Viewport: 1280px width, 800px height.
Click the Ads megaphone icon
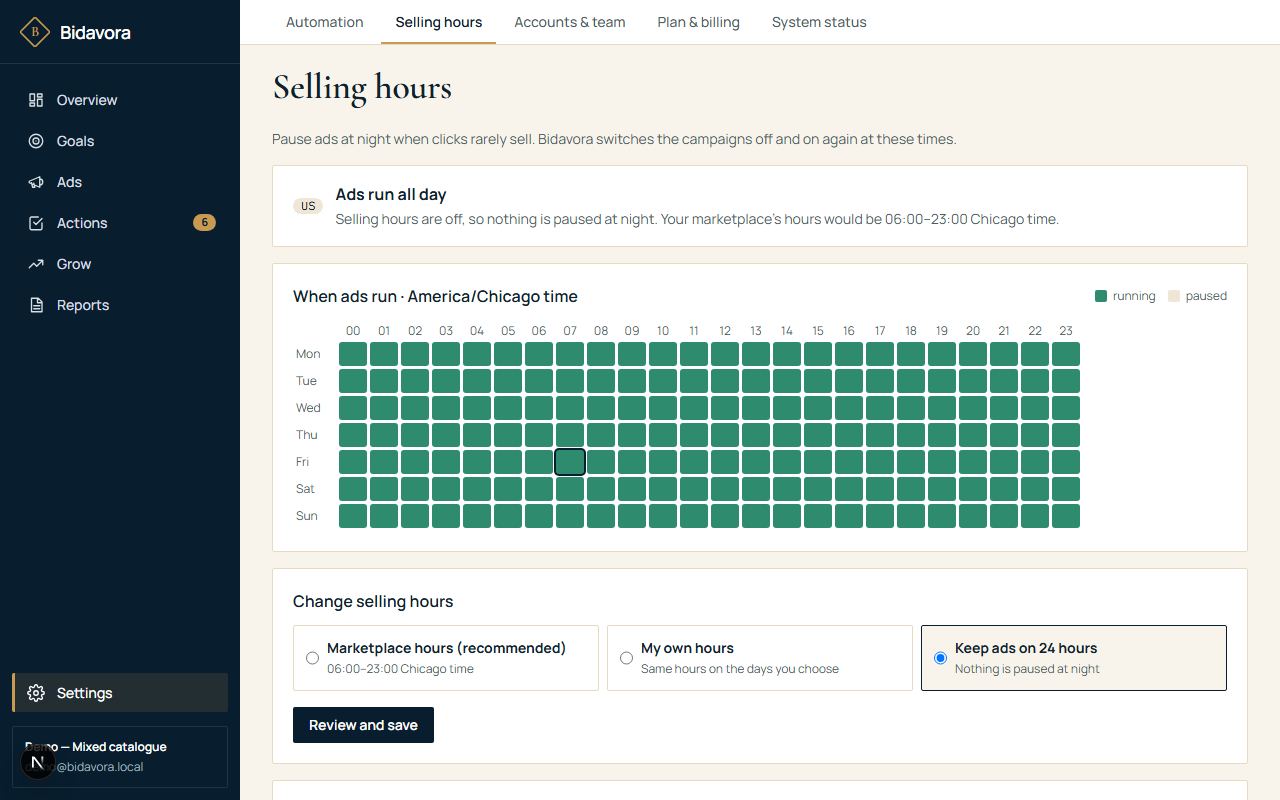[x=36, y=182]
